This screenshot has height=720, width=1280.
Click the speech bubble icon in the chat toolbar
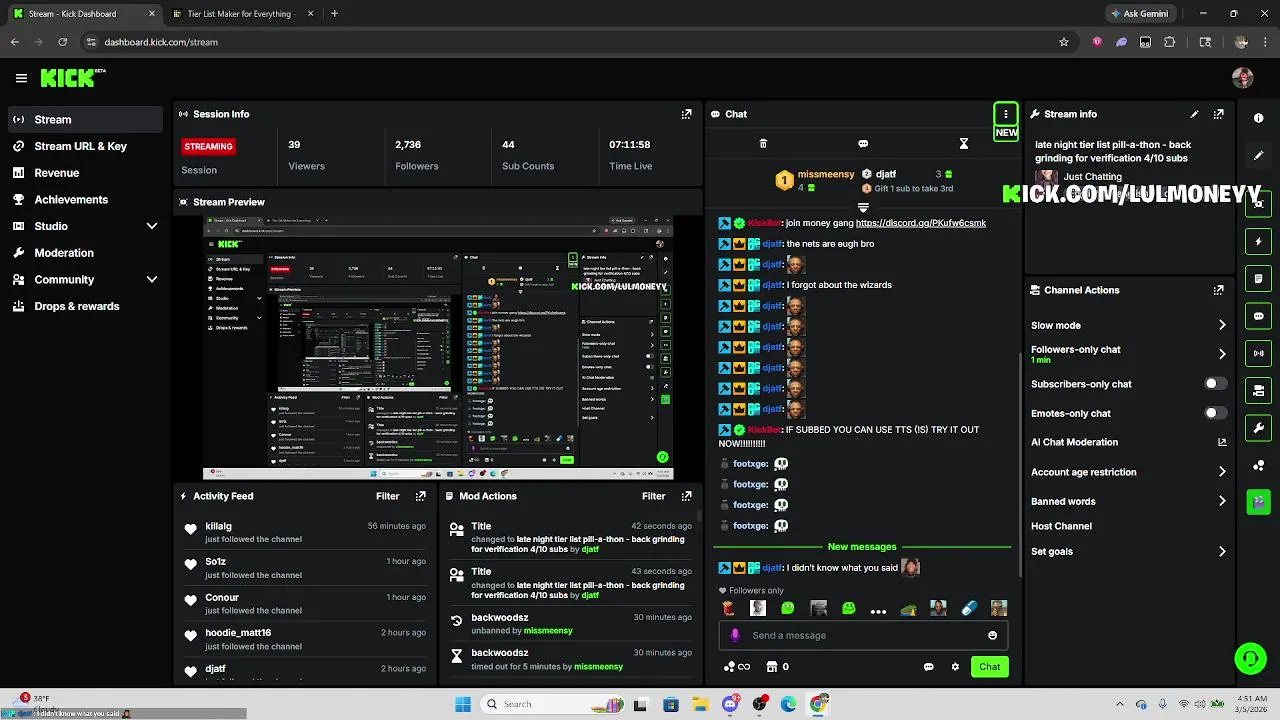[x=863, y=144]
